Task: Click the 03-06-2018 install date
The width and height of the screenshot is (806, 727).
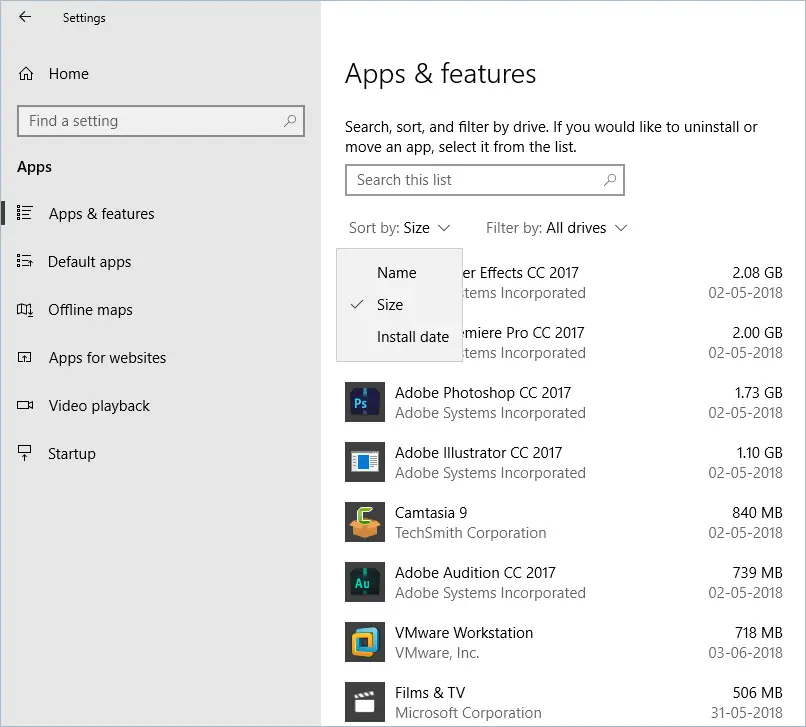Action: tap(745, 653)
